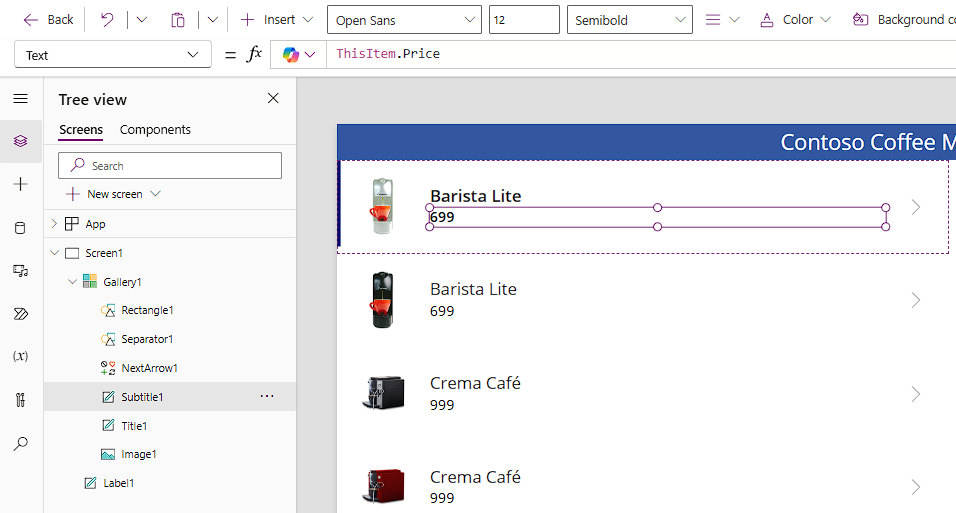Click the 699 price in second row

(x=442, y=311)
